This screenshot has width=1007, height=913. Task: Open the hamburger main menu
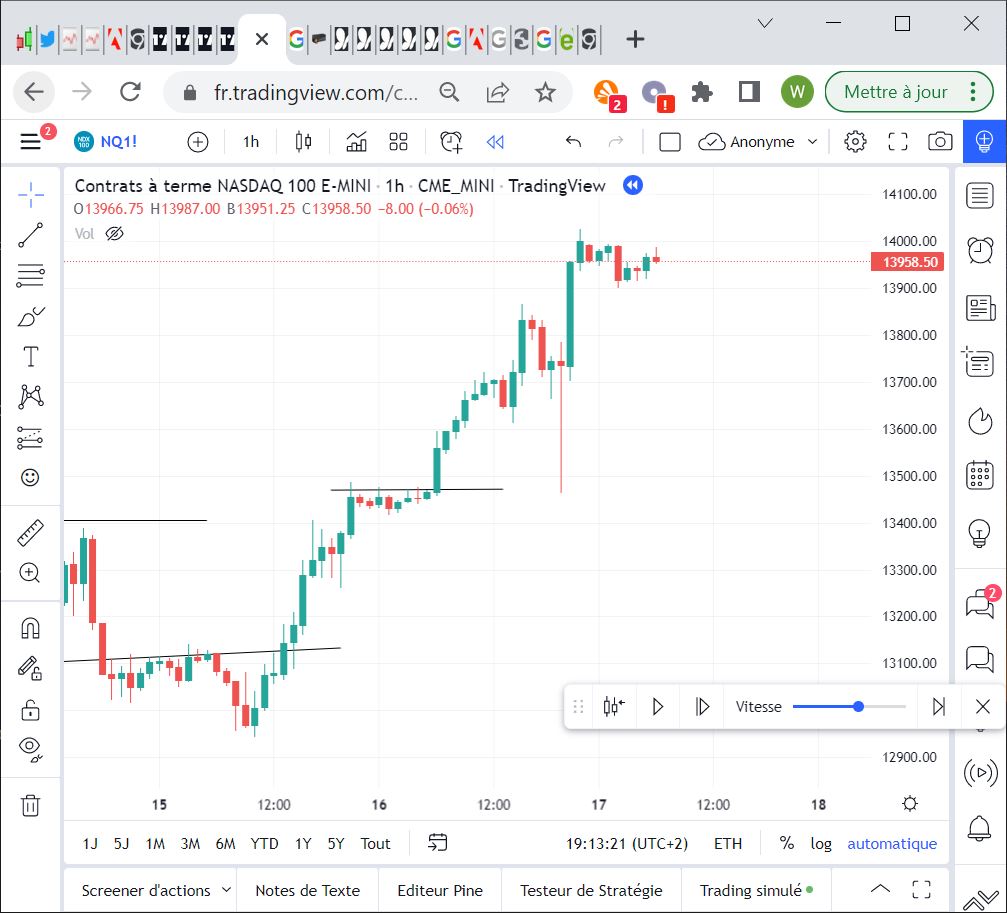point(30,141)
